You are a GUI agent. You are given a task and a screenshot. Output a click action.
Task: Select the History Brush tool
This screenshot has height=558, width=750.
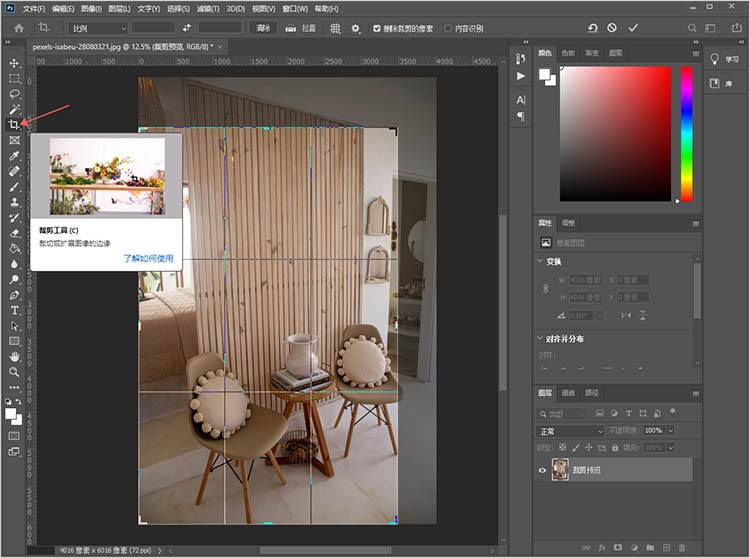(x=14, y=218)
